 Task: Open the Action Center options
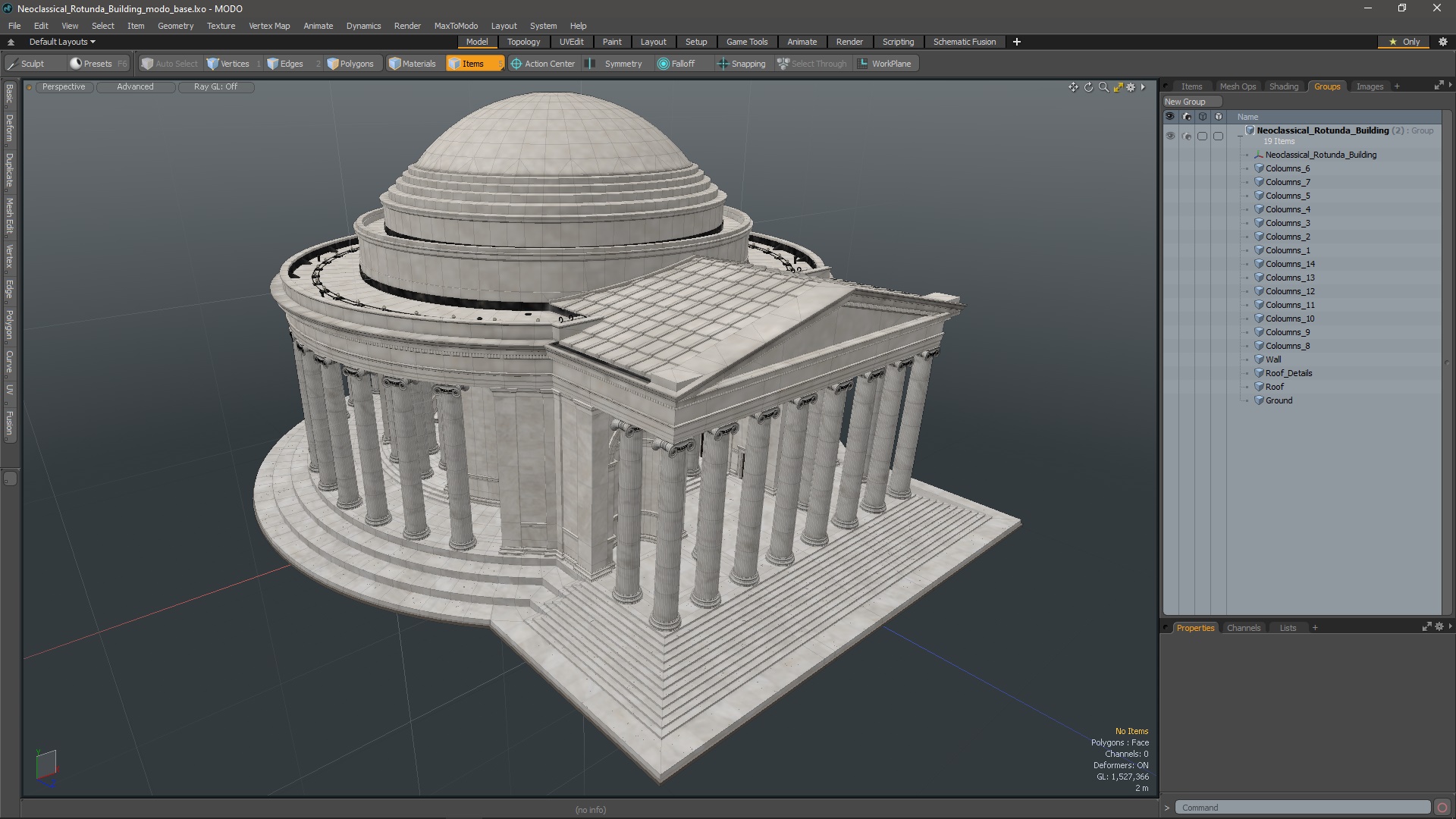point(543,64)
